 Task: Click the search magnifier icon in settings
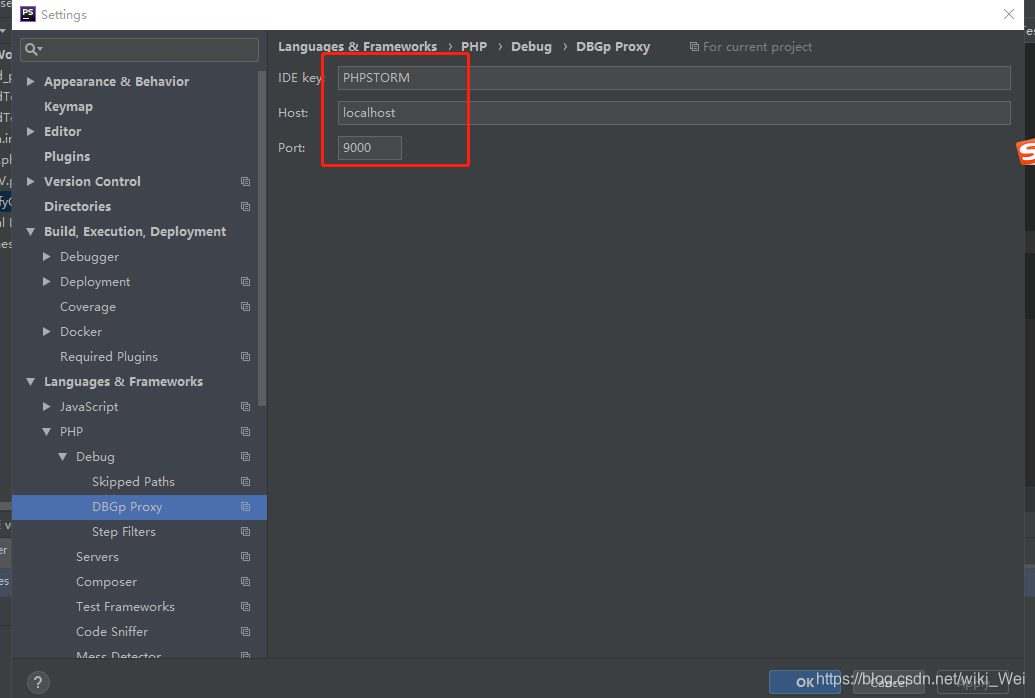coord(32,50)
